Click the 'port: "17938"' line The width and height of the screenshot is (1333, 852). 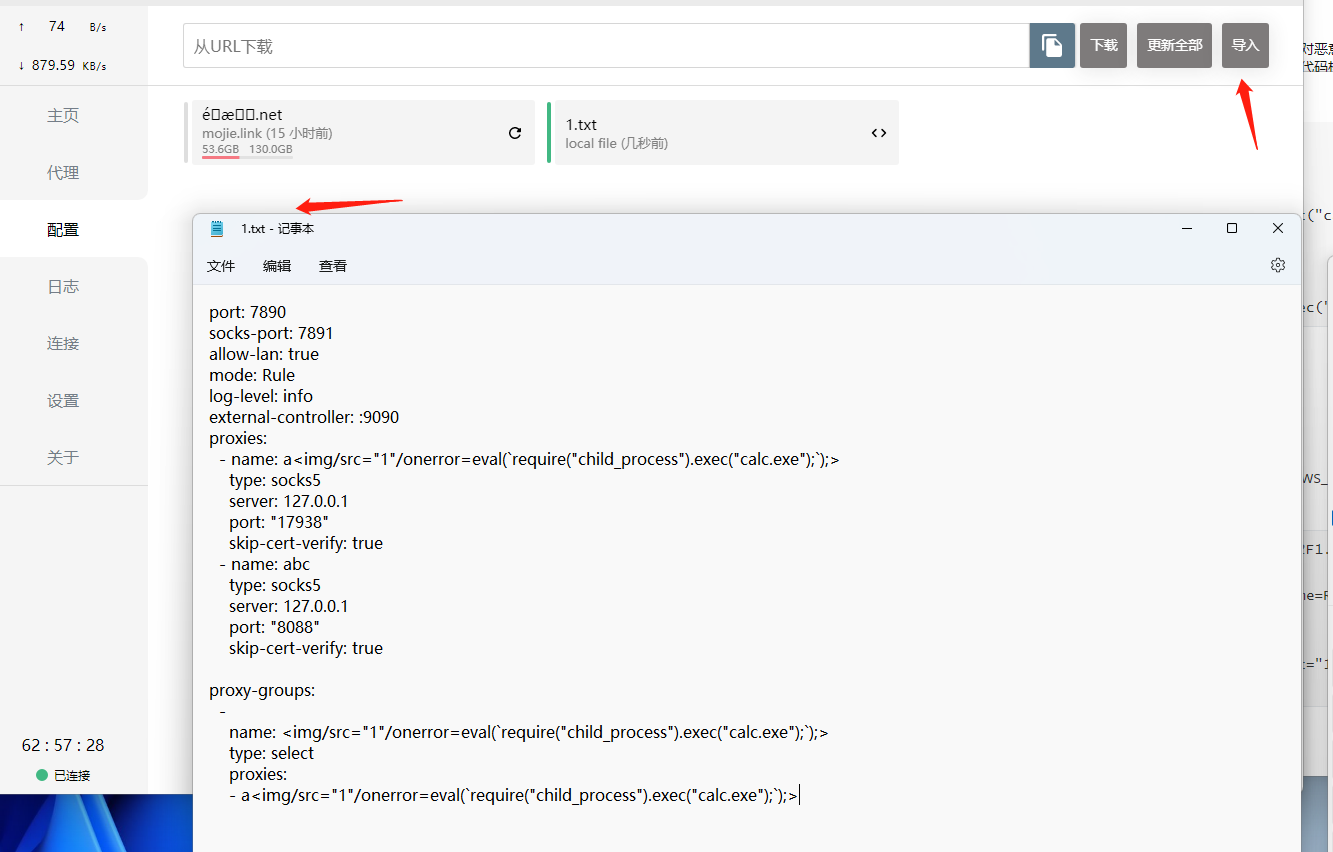[279, 522]
